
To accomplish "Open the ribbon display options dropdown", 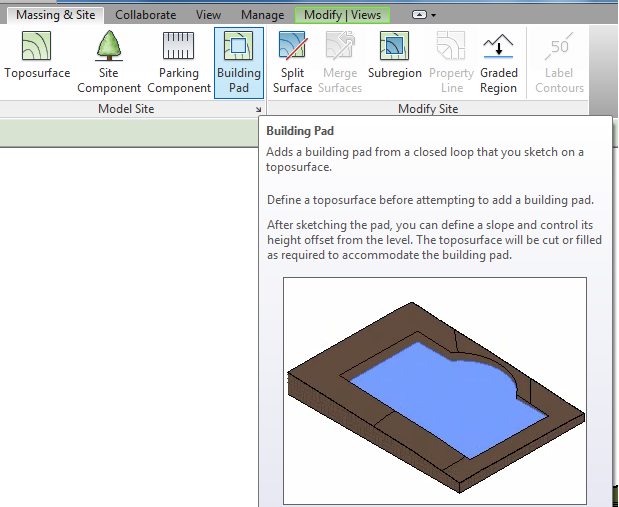I will pos(425,15).
